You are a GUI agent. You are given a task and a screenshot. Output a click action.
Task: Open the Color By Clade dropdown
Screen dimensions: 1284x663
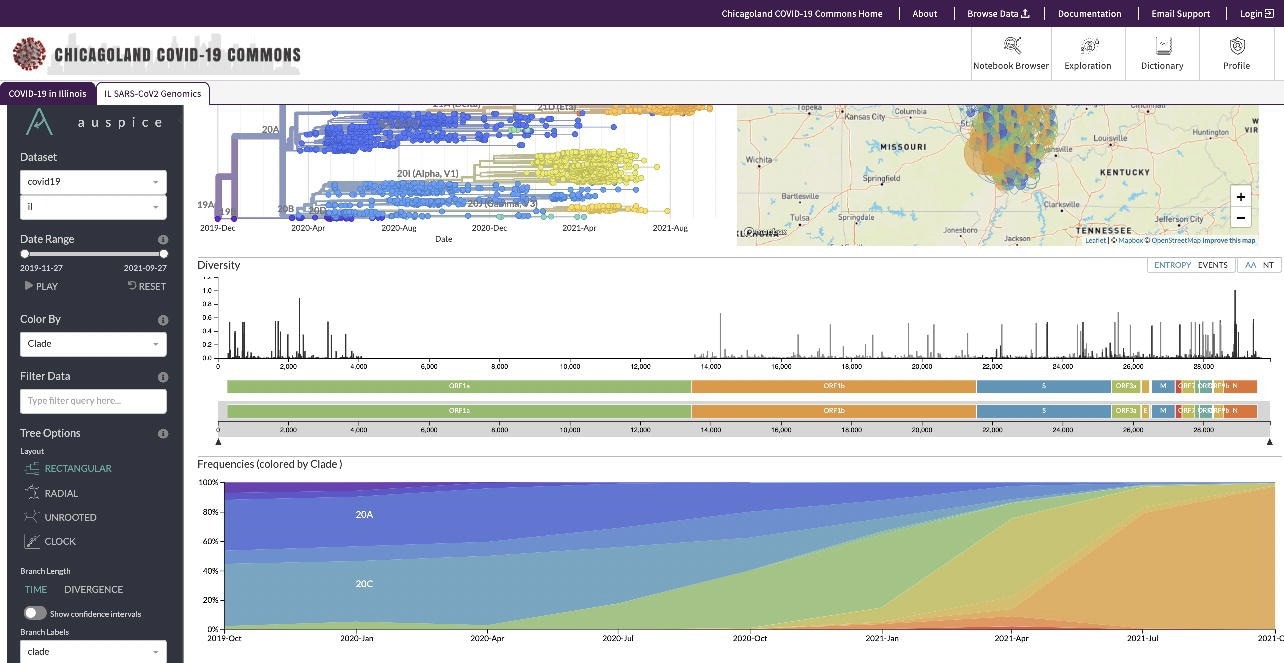tap(92, 343)
